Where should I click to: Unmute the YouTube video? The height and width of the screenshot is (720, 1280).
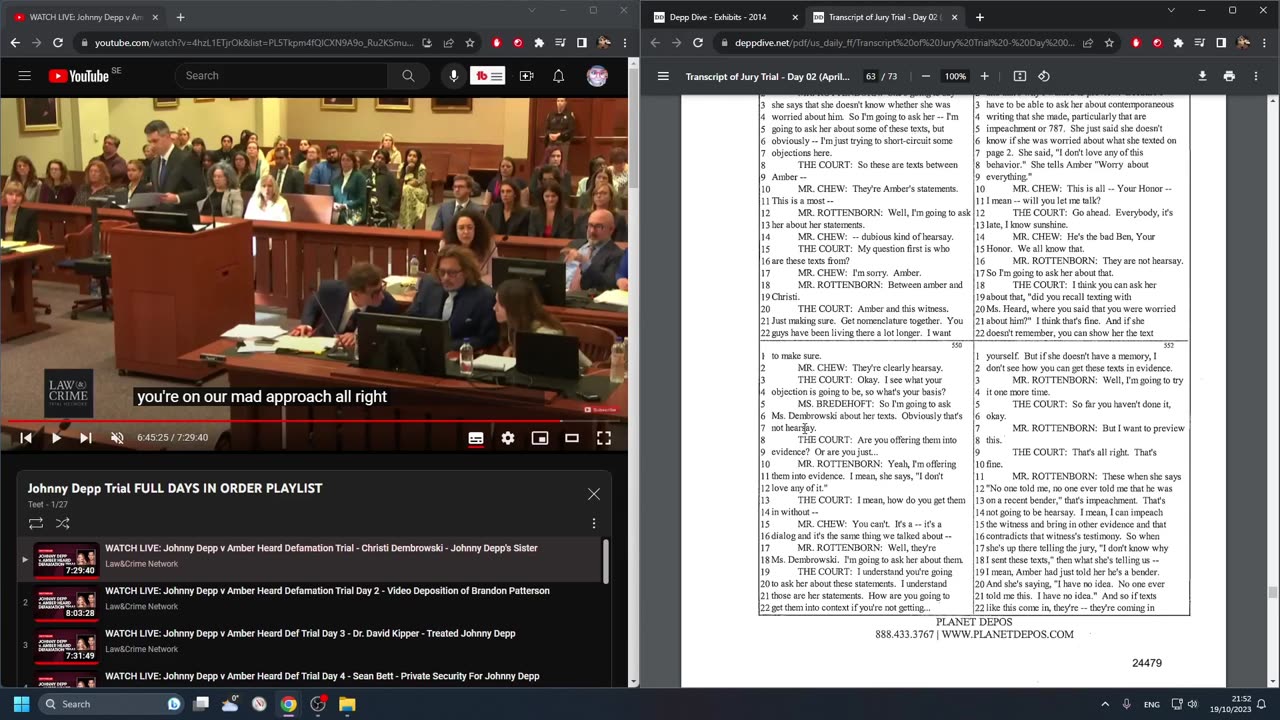117,438
